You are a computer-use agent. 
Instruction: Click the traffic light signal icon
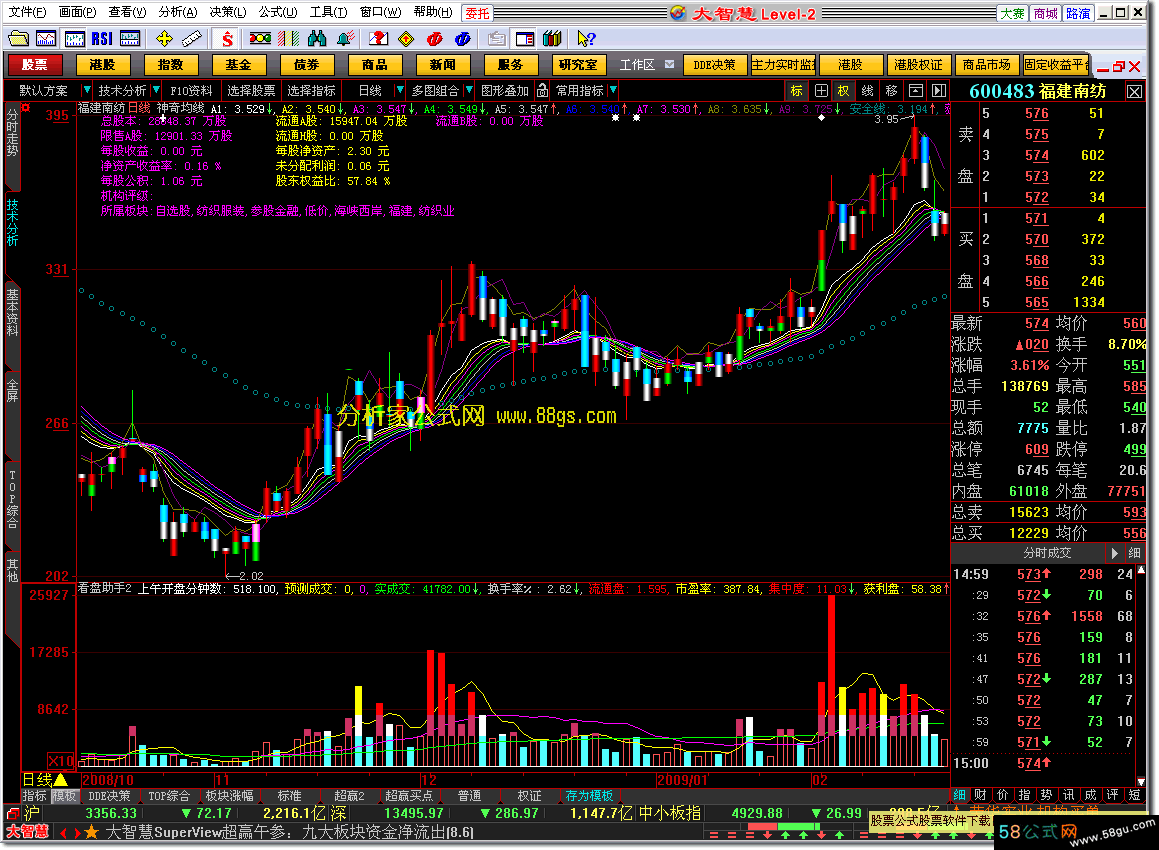tap(260, 38)
